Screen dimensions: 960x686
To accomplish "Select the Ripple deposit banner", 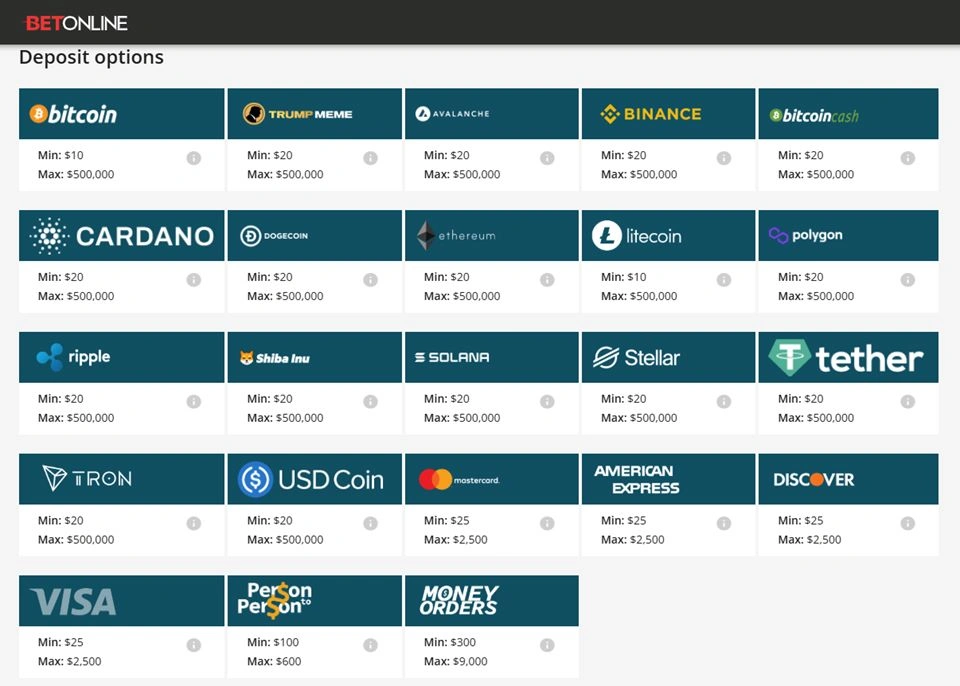I will pyautogui.click(x=122, y=358).
